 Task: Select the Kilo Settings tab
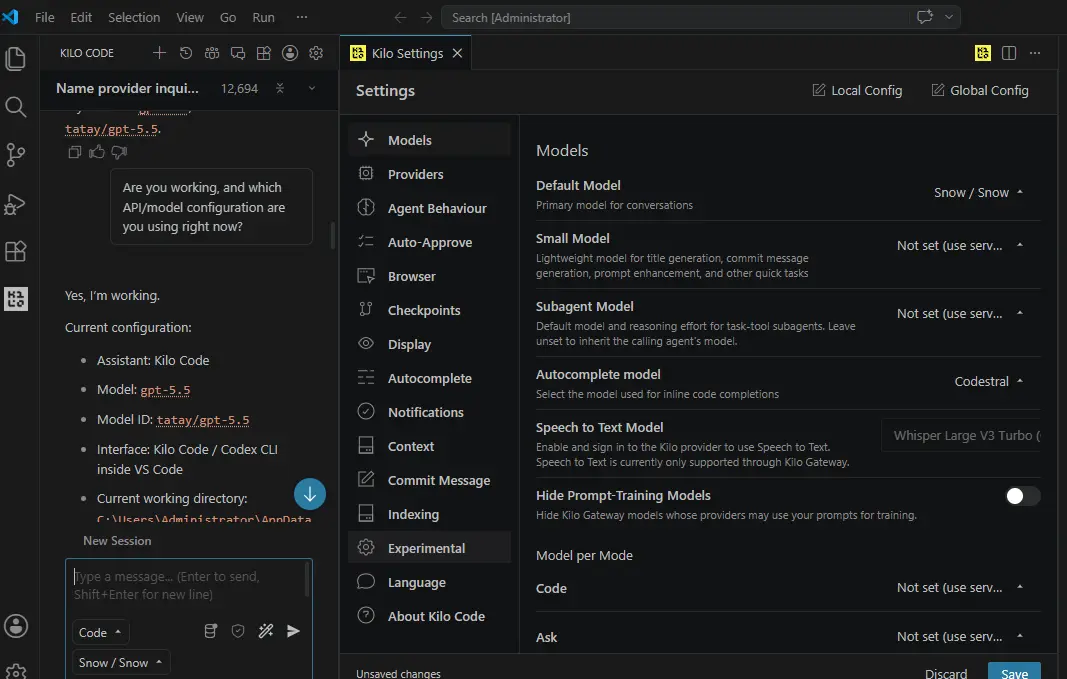405,53
